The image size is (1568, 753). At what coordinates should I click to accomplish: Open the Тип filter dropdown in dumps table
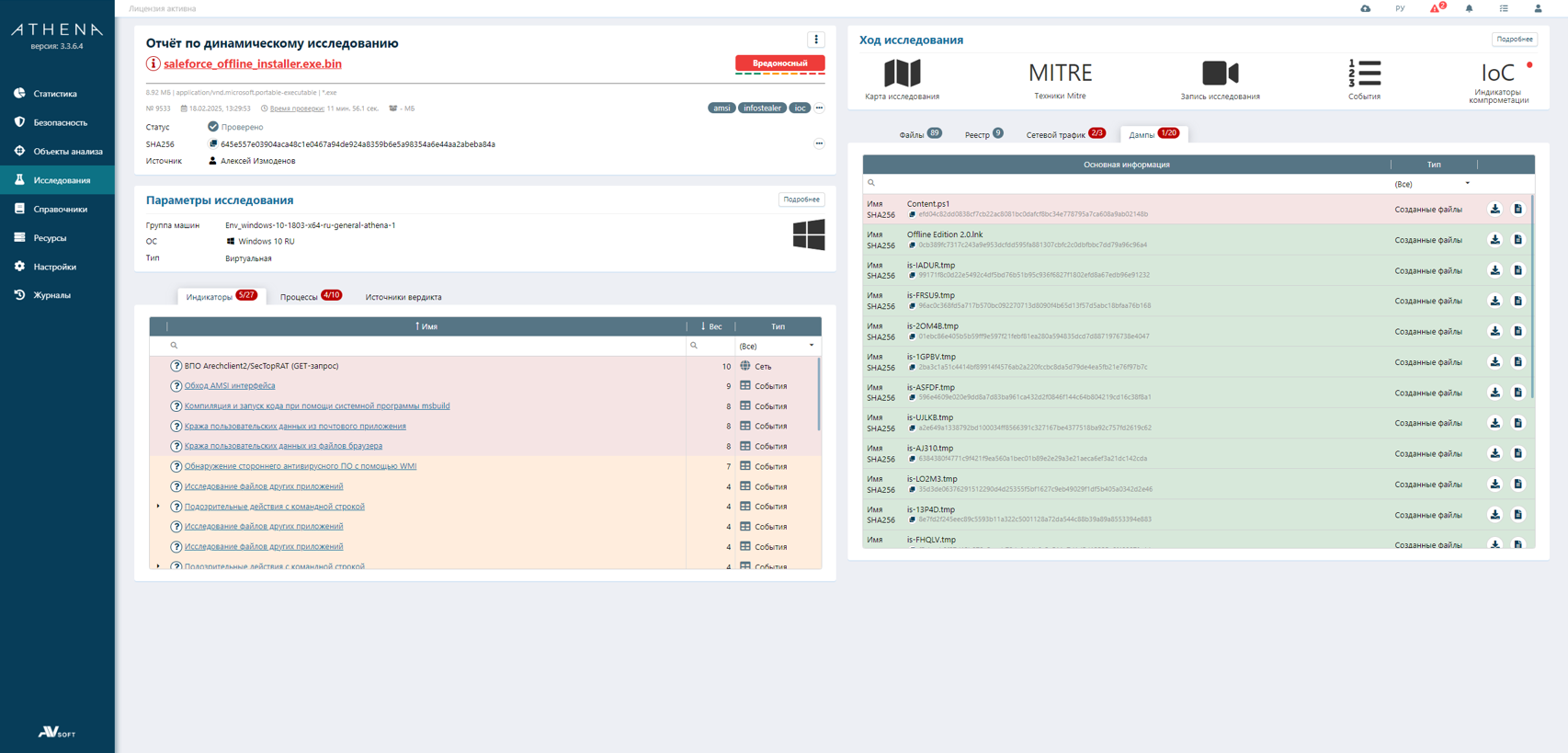1432,184
